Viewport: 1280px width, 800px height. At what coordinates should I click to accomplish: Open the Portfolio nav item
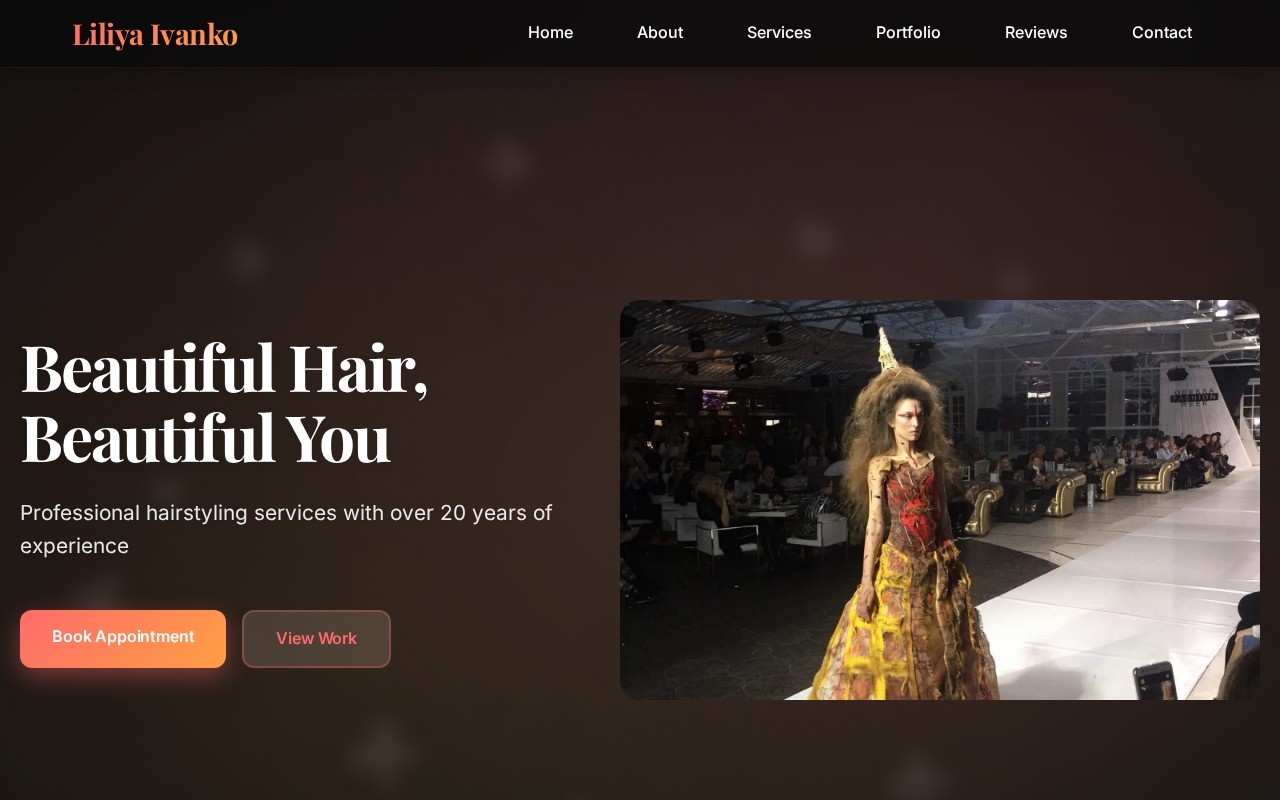[908, 32]
